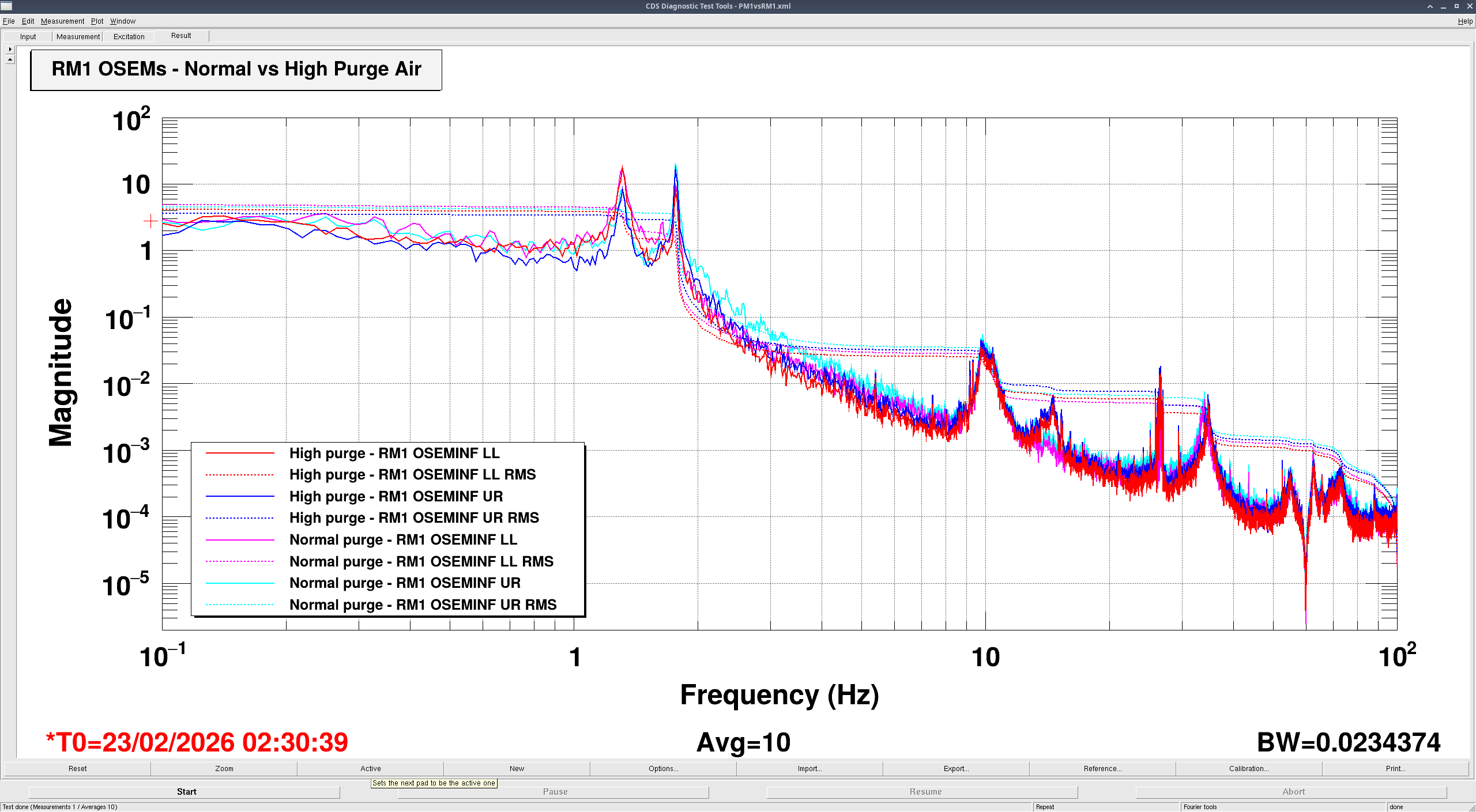This screenshot has height=812, width=1476.
Task: Open the Plot menu
Action: tap(97, 21)
